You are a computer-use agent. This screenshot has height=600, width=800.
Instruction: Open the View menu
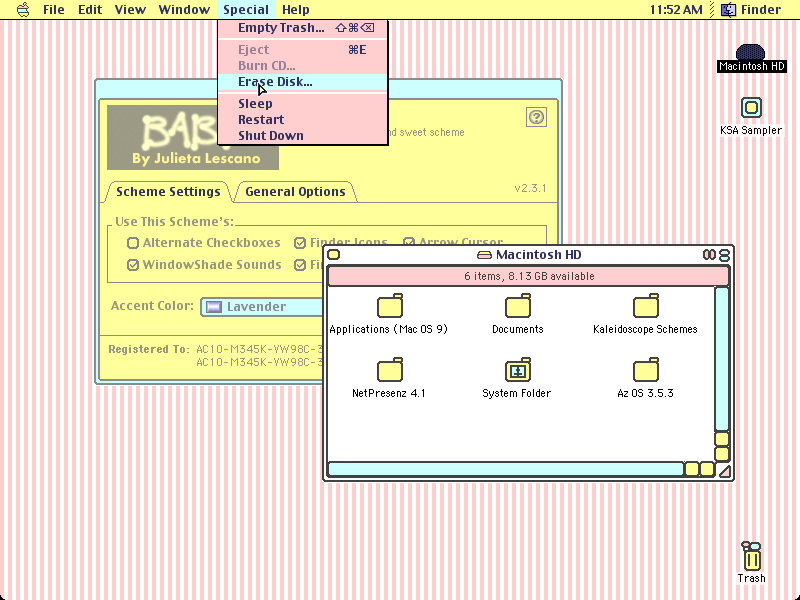click(x=130, y=10)
